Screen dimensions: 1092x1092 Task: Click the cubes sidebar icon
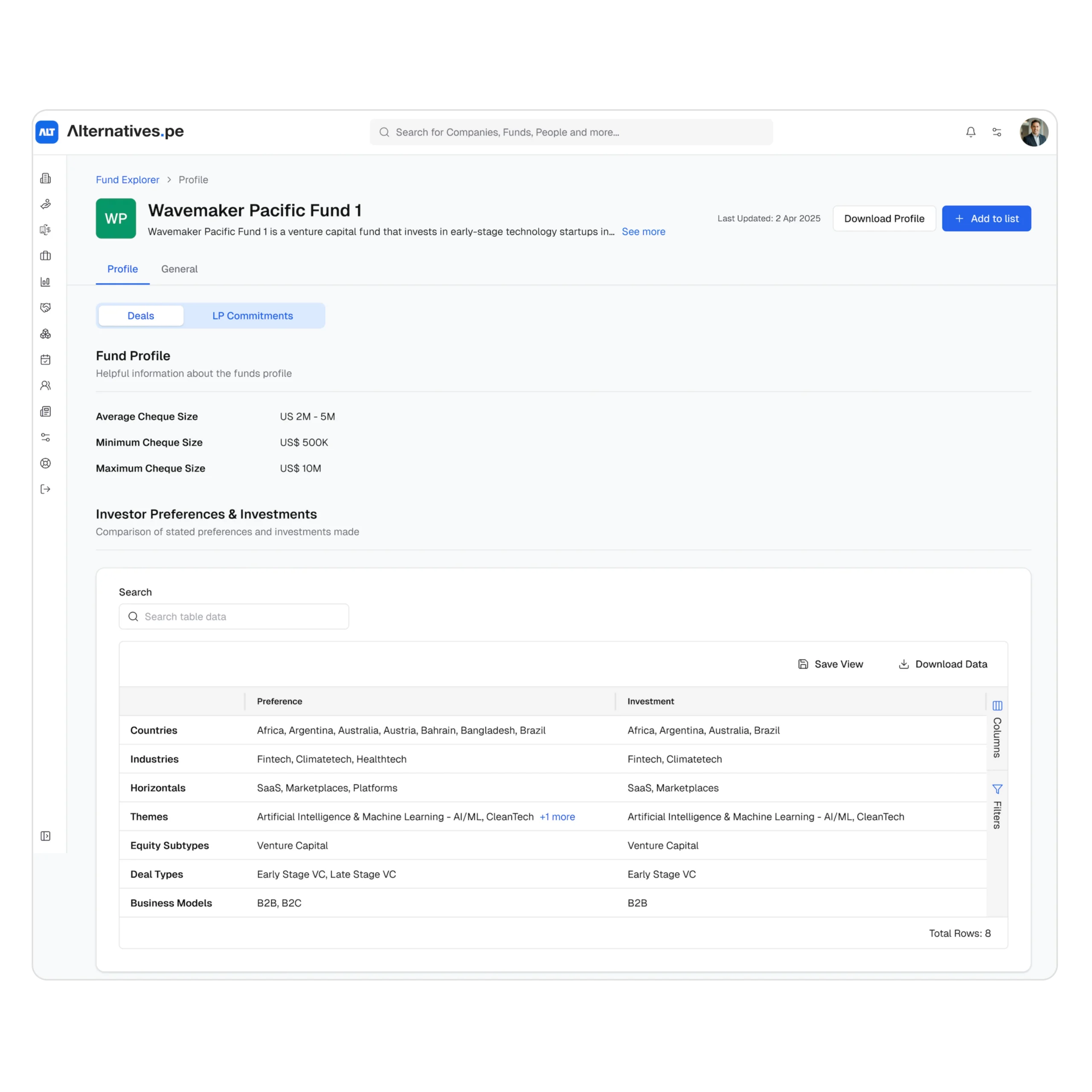click(46, 334)
